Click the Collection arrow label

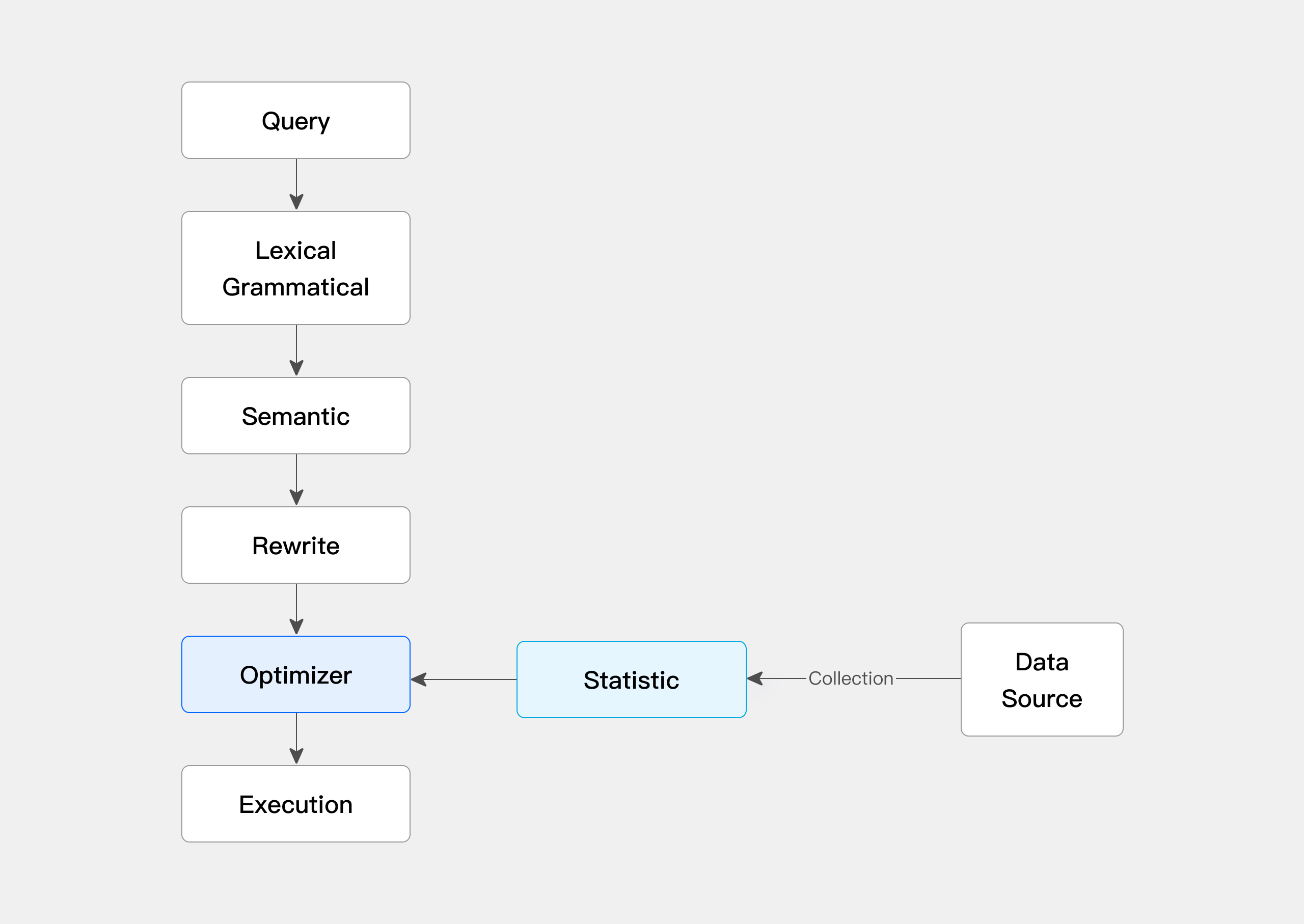point(851,678)
